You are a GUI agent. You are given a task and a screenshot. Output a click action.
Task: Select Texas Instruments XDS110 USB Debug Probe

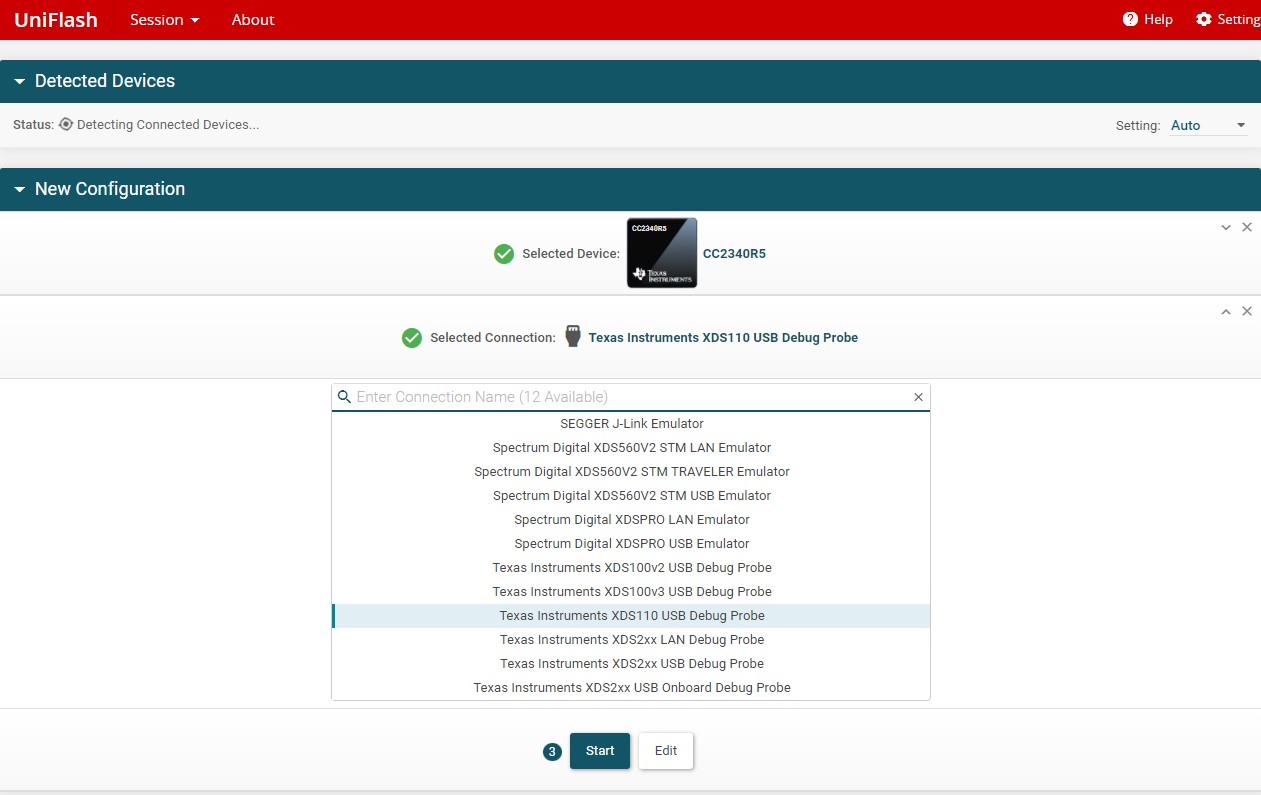pos(631,615)
